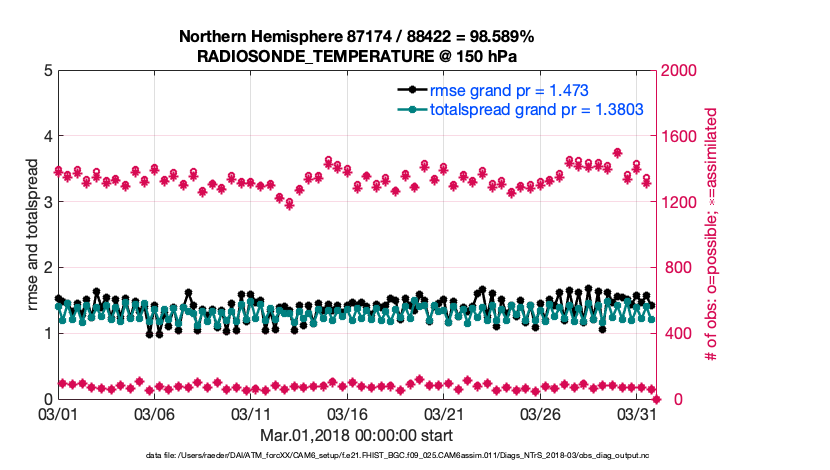The height and width of the screenshot is (470, 830).
Task: Select the 'rmse grand pr = 1.473' legend text
Action: (x=506, y=91)
